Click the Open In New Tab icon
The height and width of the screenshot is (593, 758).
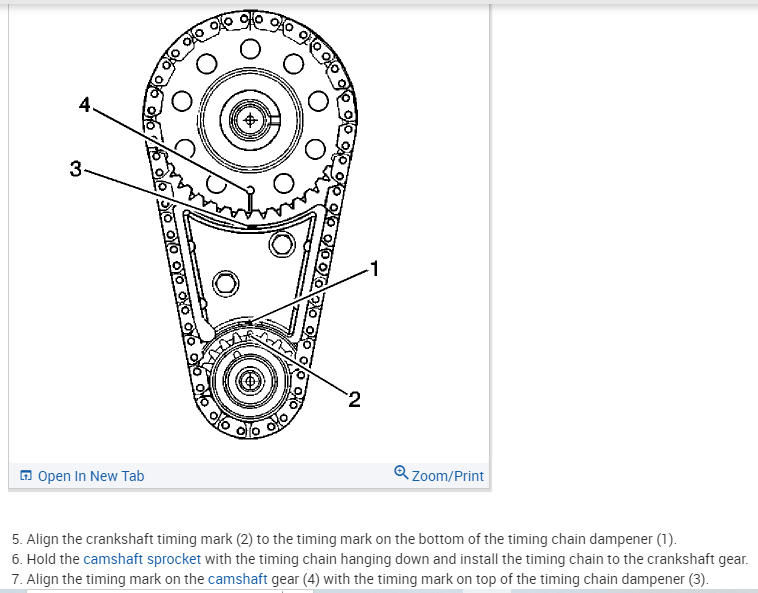point(26,476)
